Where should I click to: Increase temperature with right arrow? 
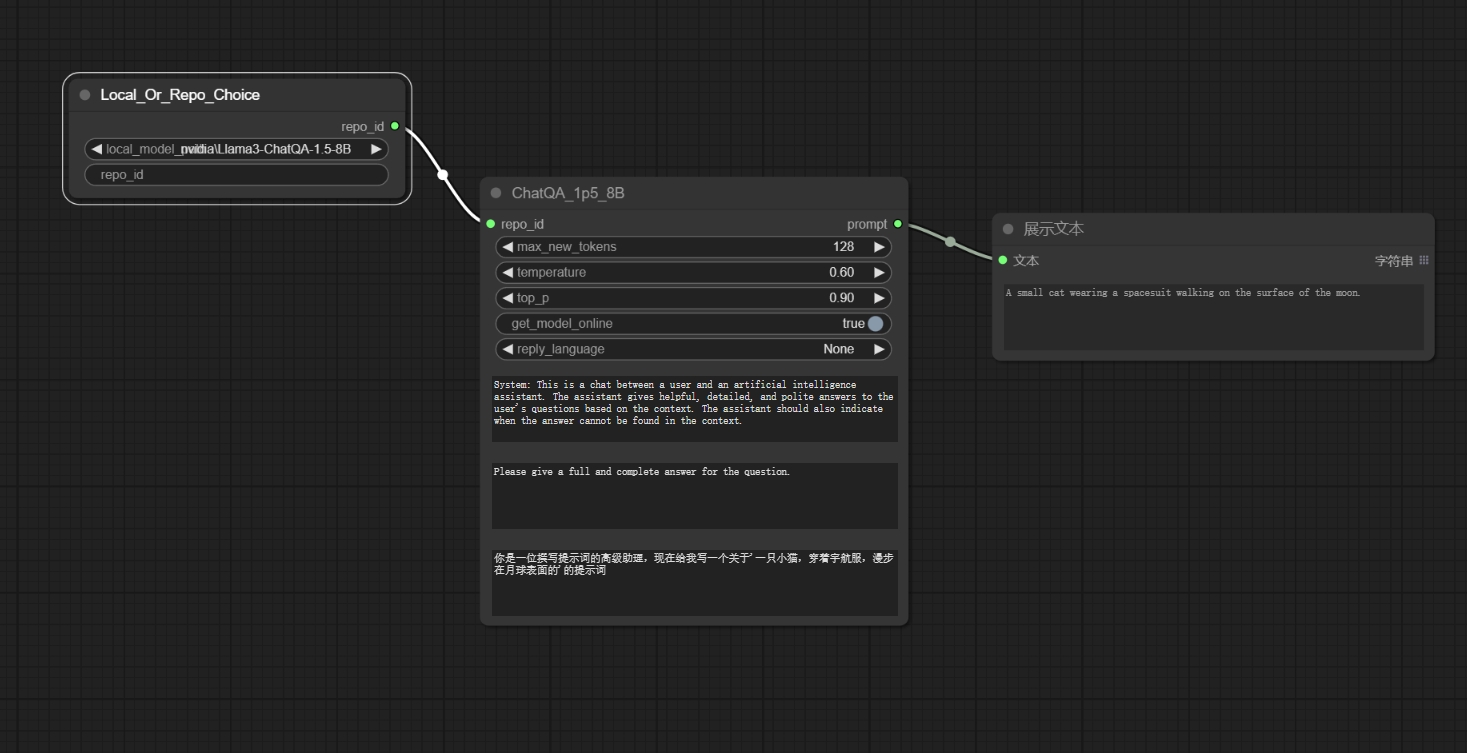point(879,272)
